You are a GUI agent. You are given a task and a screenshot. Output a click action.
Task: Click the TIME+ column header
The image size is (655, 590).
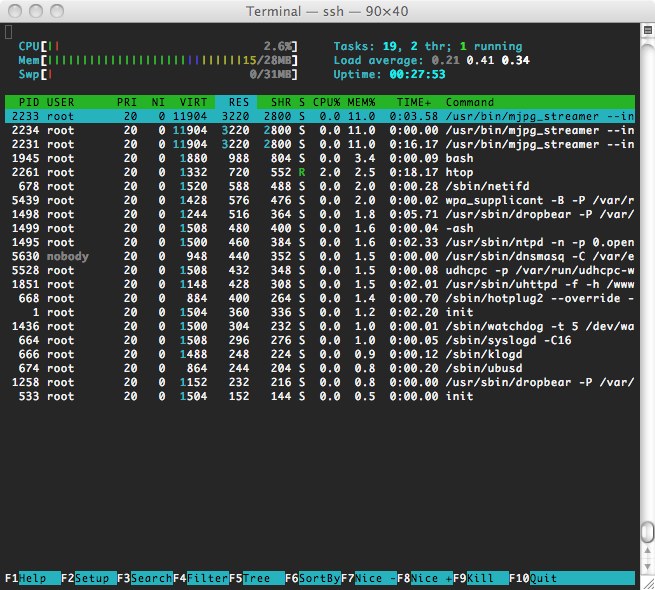[414, 102]
